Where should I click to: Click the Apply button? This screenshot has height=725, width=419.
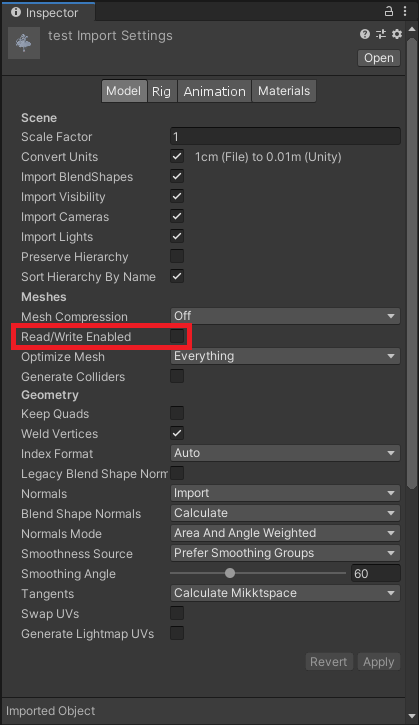pos(378,662)
